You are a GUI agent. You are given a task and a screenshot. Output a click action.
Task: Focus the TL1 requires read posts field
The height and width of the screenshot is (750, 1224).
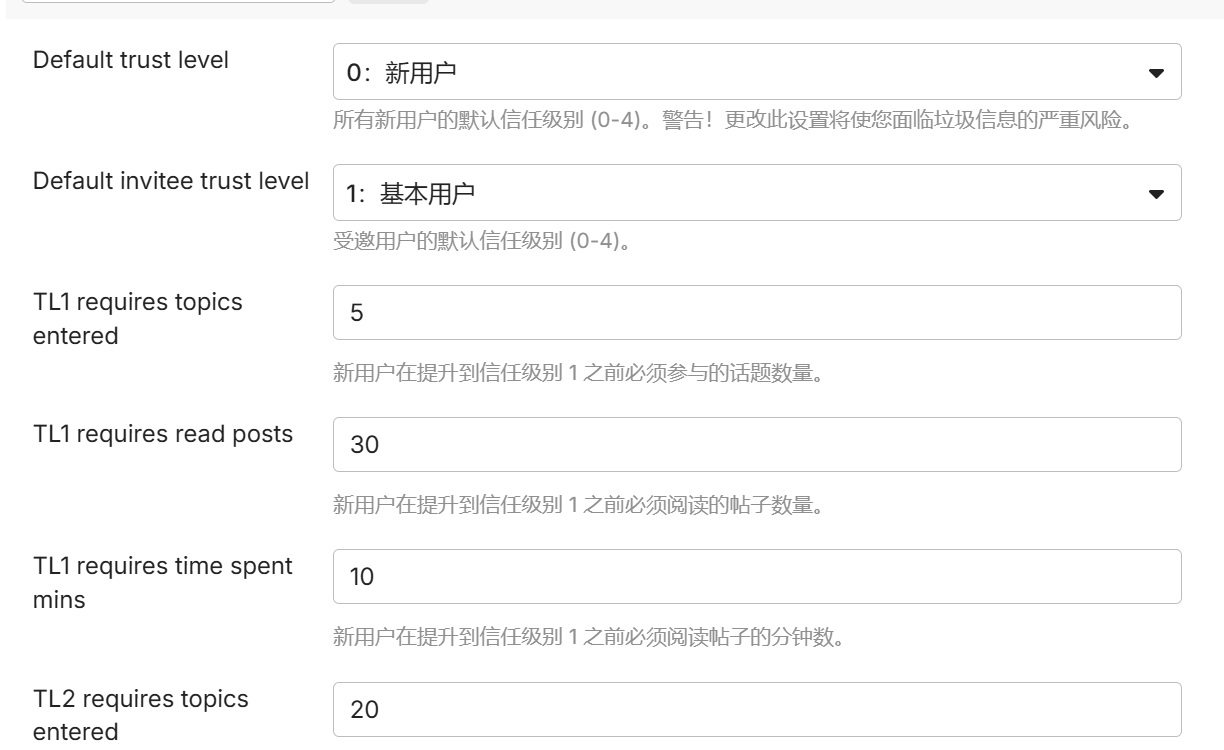(x=756, y=445)
